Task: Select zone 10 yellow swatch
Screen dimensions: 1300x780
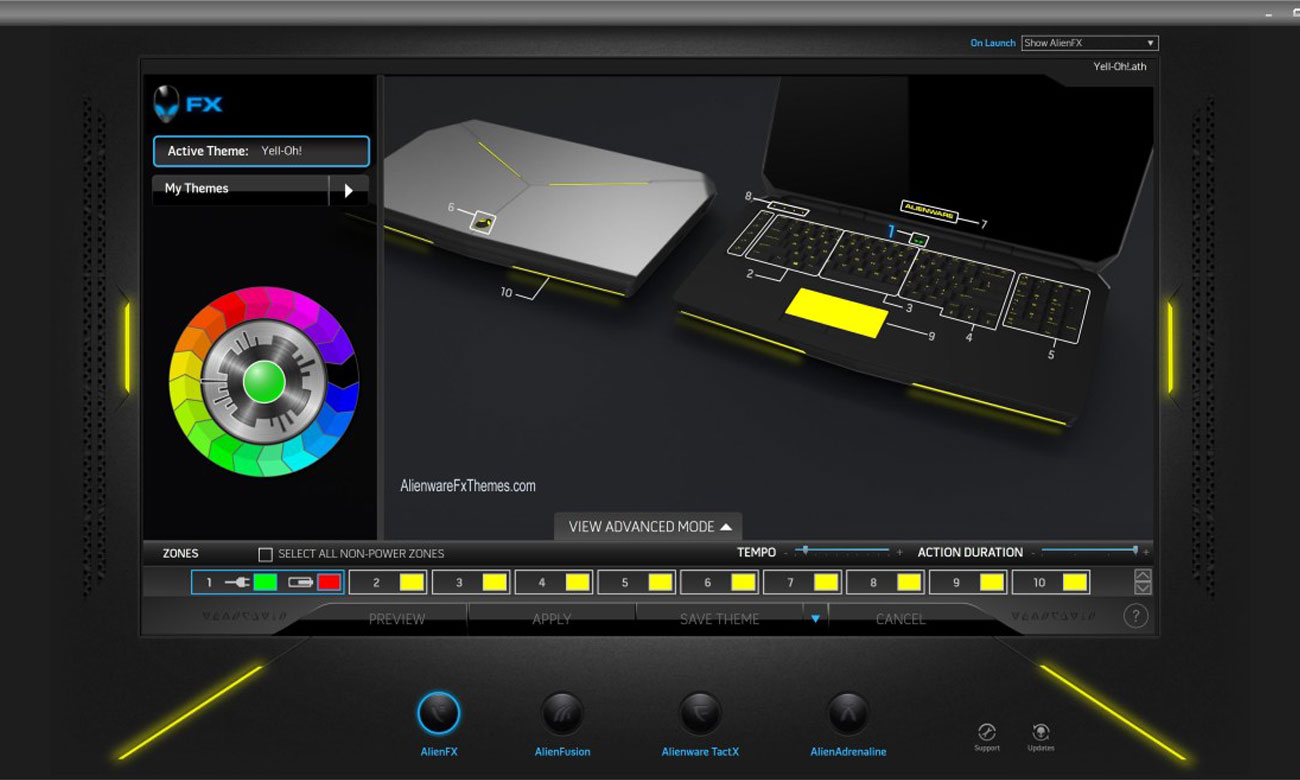Action: click(1075, 582)
